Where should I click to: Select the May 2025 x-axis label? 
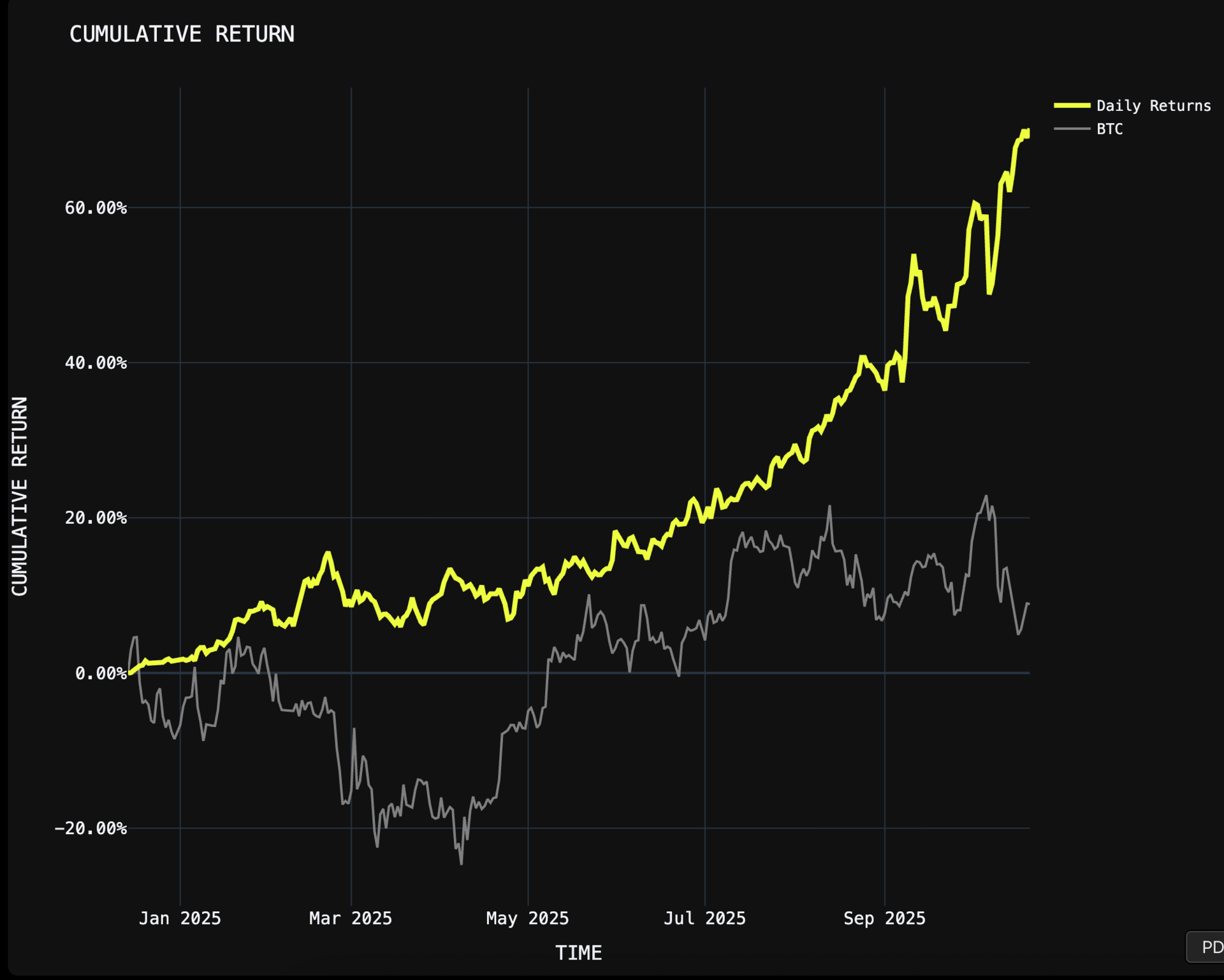pyautogui.click(x=527, y=918)
